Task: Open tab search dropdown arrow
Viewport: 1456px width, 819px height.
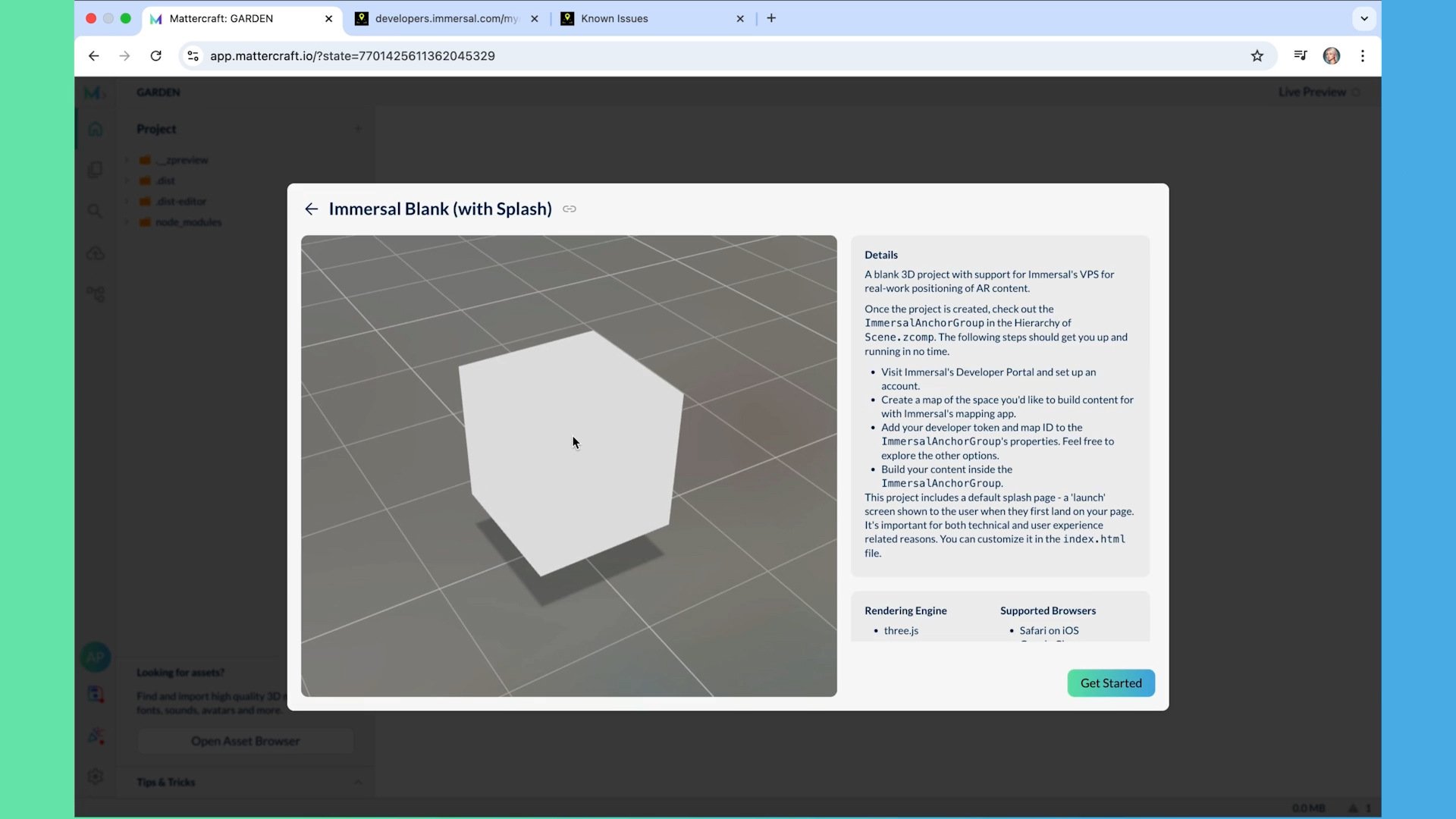Action: click(1364, 19)
